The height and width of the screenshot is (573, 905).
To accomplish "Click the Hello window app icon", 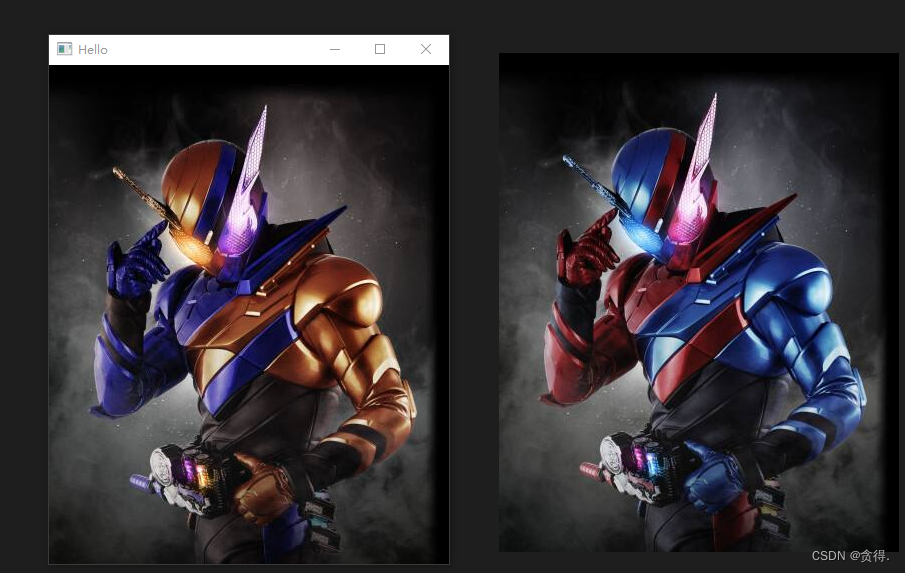I will click(65, 49).
